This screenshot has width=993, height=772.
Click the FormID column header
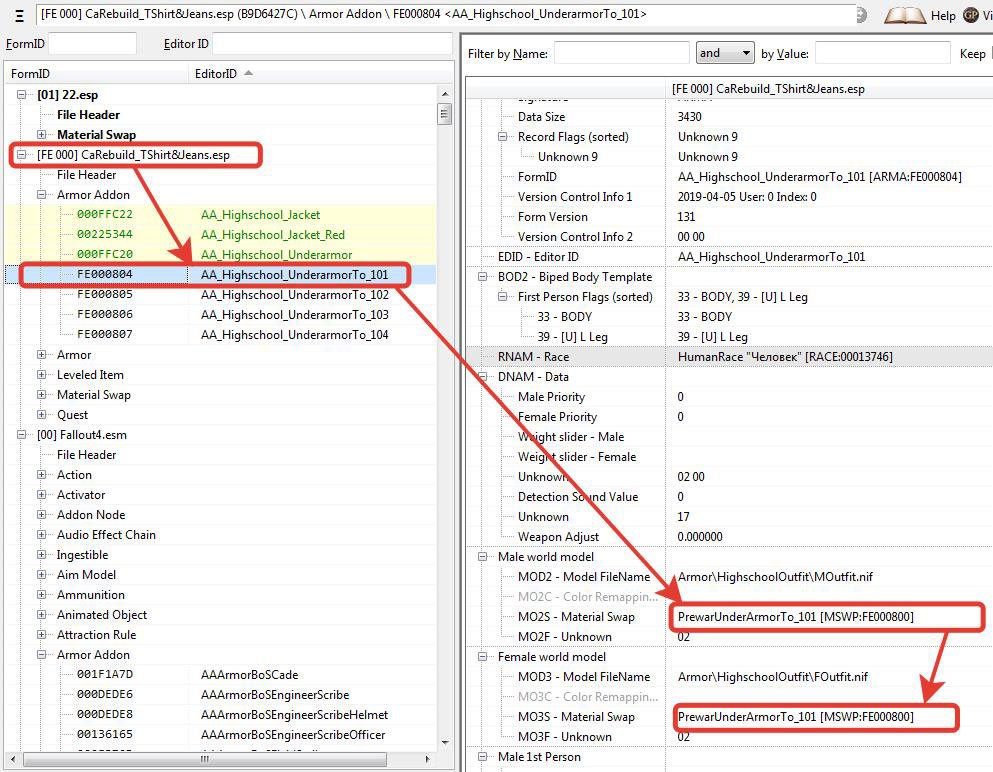[95, 73]
